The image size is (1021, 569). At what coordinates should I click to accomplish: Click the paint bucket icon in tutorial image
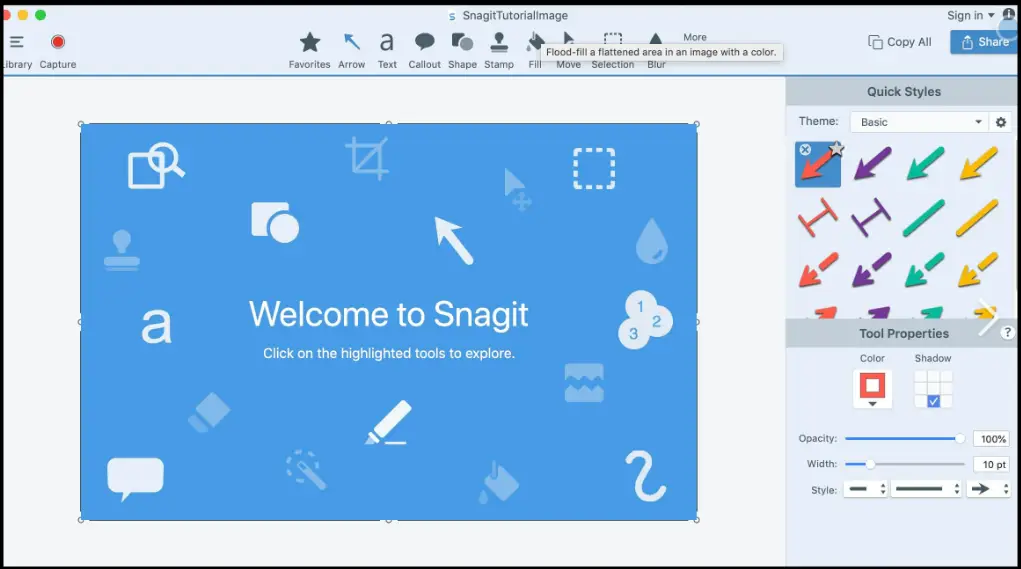(499, 482)
